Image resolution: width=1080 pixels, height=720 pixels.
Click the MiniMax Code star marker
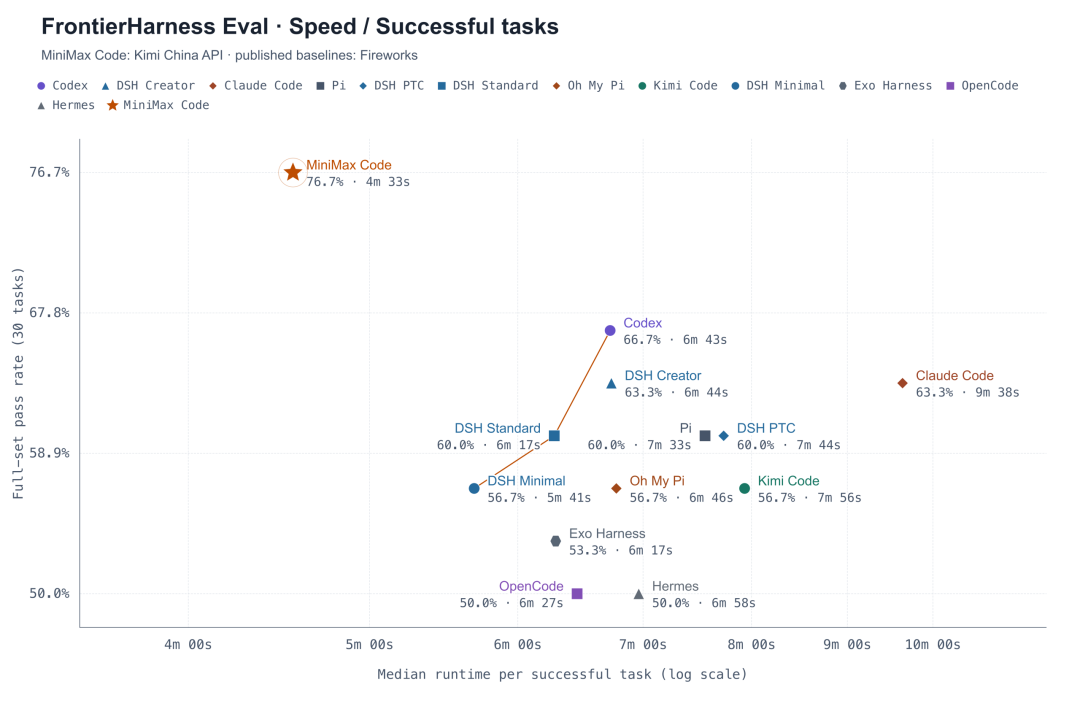pos(293,172)
